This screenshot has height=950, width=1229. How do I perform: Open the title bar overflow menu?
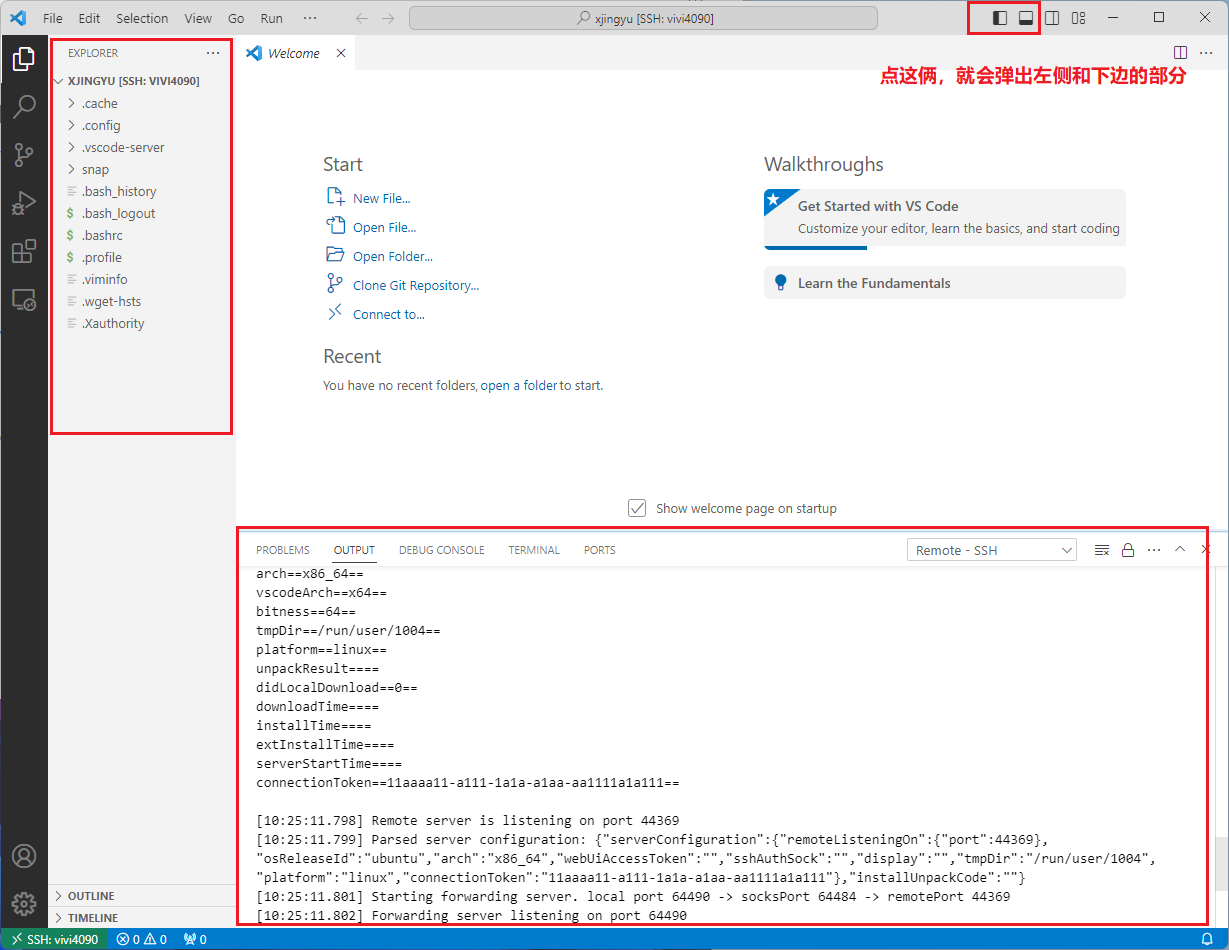pos(310,18)
